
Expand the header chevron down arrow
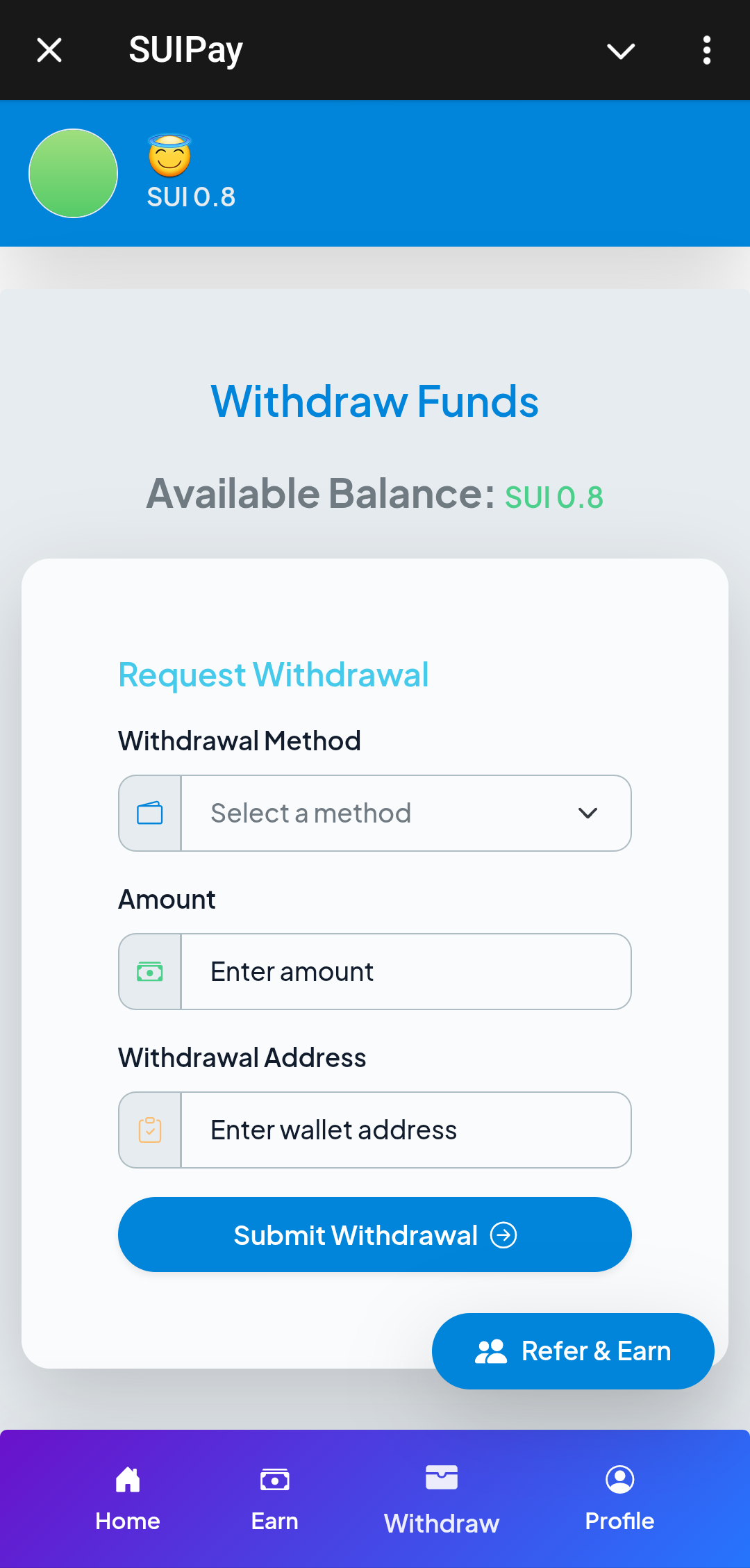coord(621,51)
